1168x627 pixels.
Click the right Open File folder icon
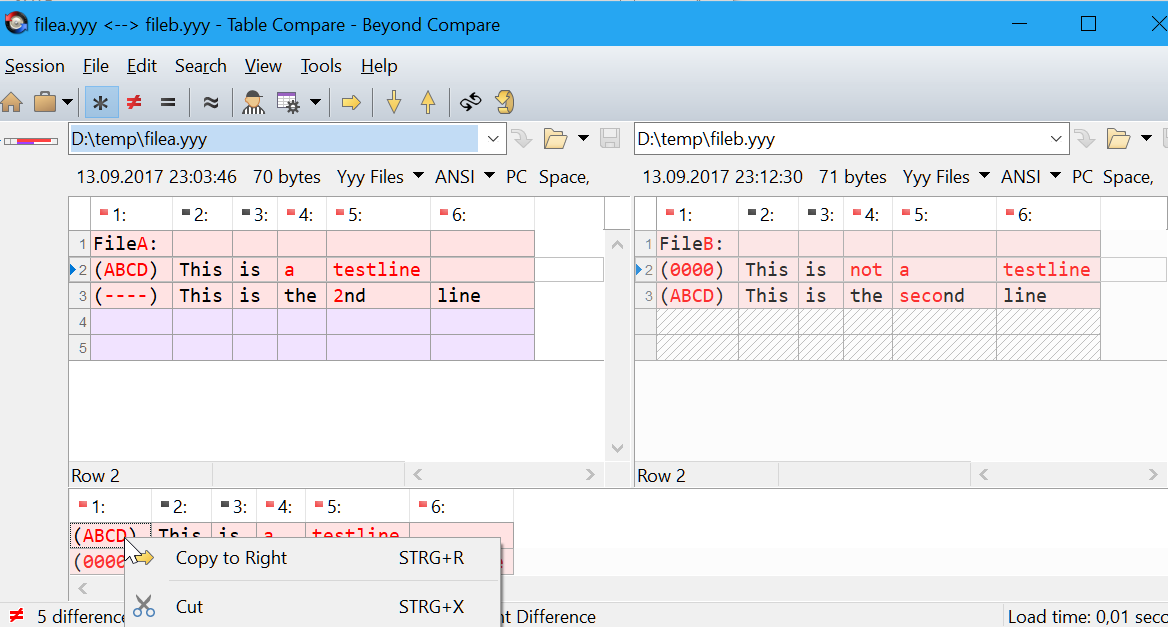(1118, 139)
